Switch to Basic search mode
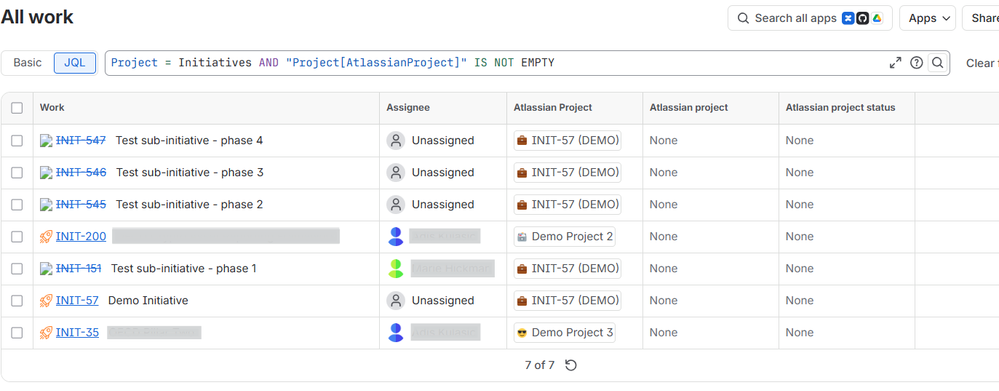 [x=27, y=63]
